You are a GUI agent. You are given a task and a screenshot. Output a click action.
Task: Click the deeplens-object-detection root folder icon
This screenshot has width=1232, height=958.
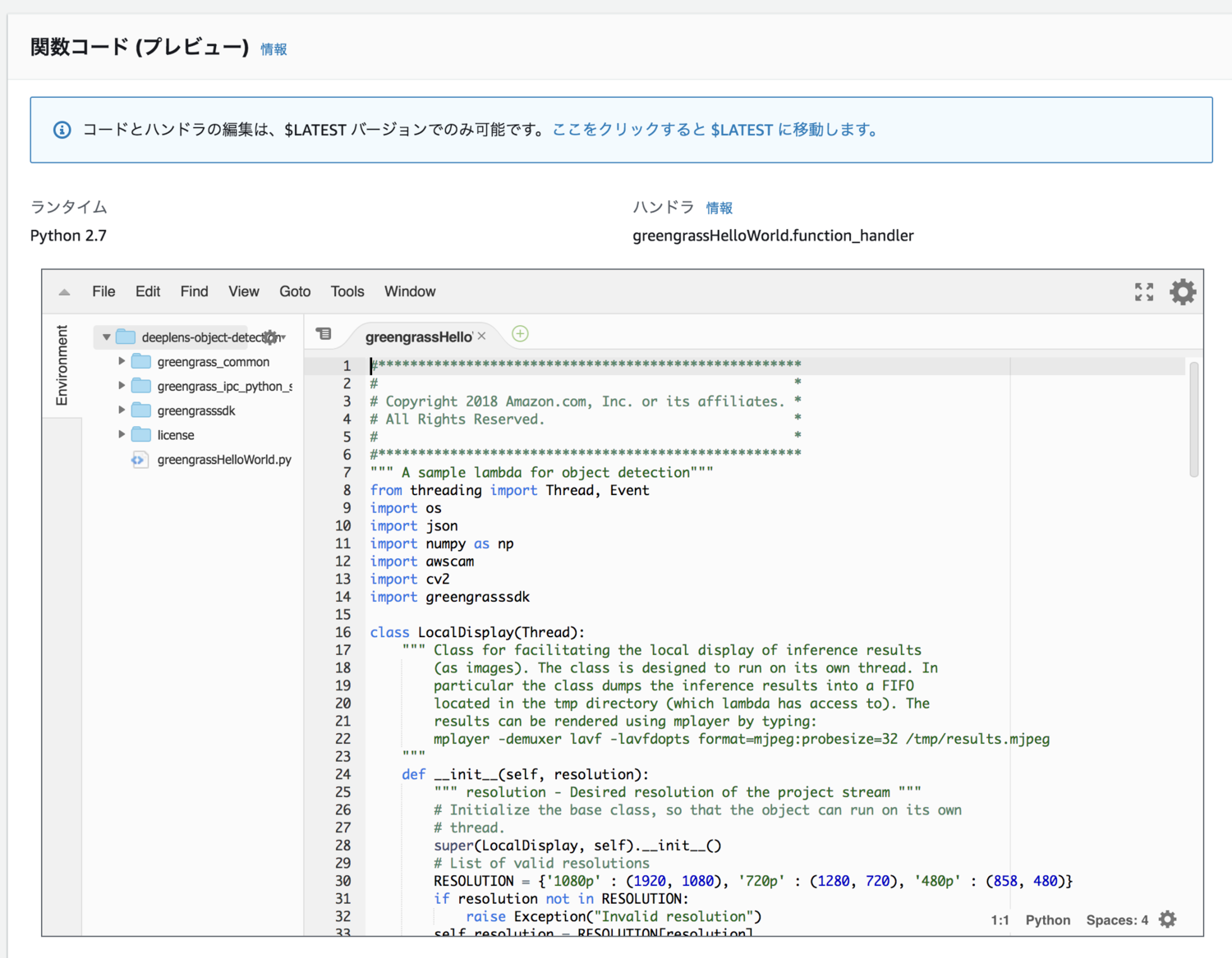point(126,337)
